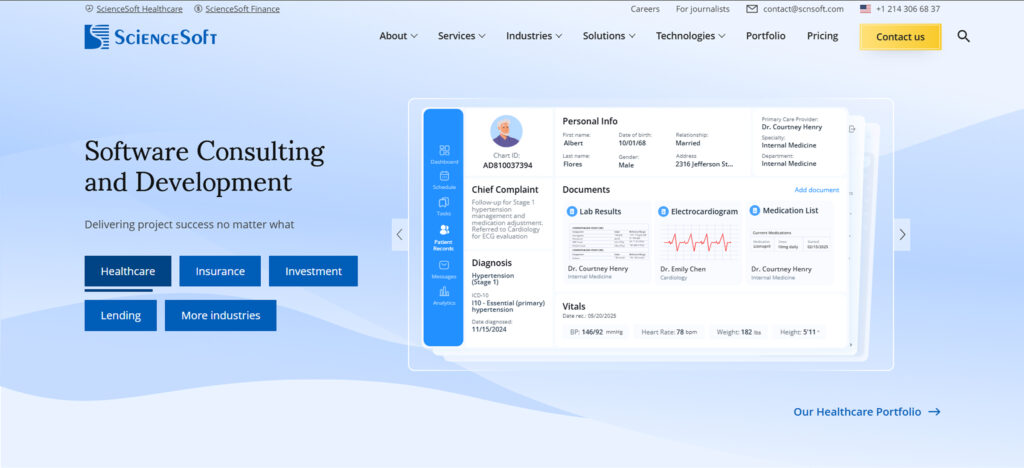The image size is (1024, 468).
Task: Click the Schedule calendar icon
Action: tap(444, 176)
